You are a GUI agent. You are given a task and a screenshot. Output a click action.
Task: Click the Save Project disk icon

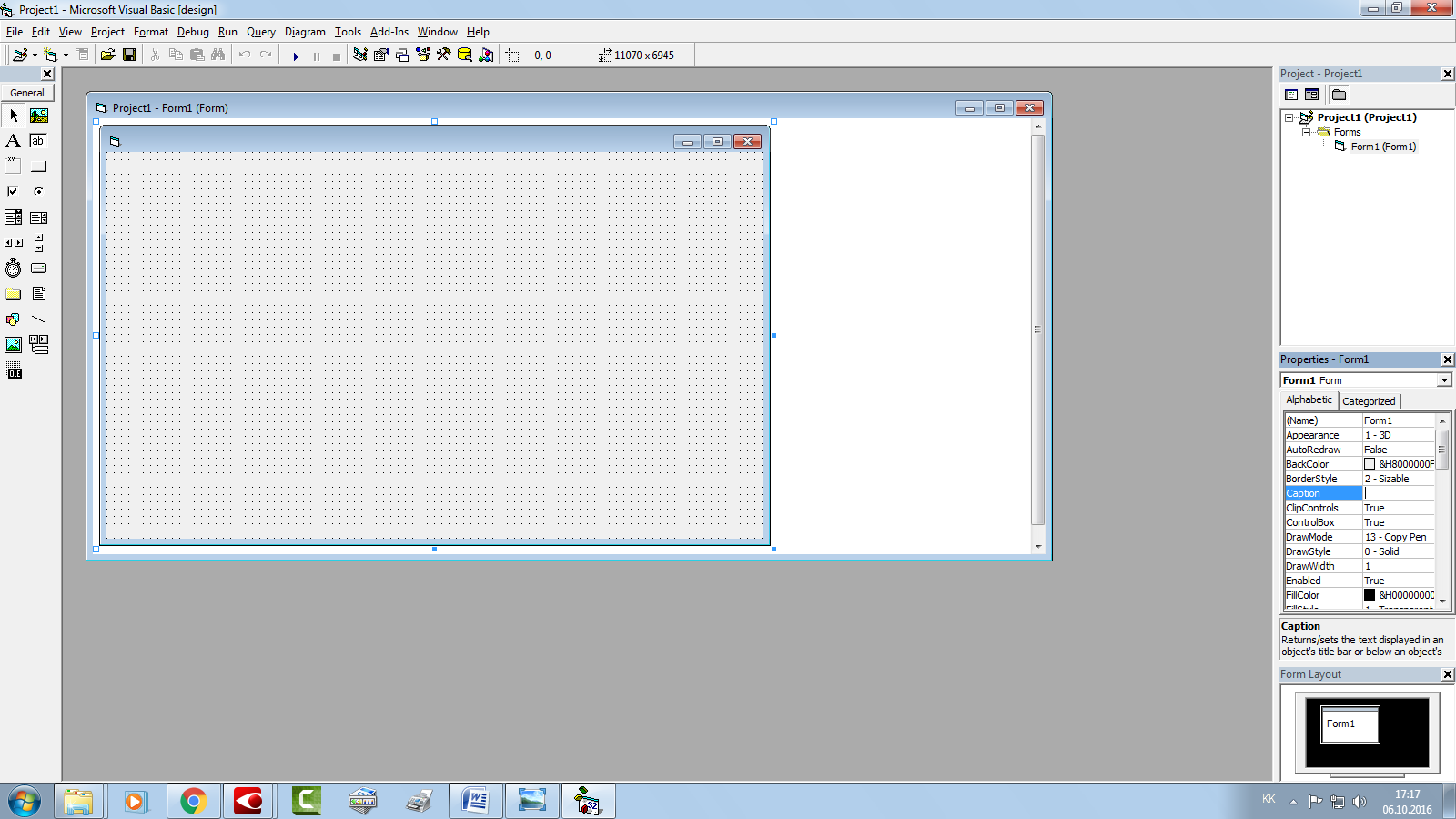(129, 56)
